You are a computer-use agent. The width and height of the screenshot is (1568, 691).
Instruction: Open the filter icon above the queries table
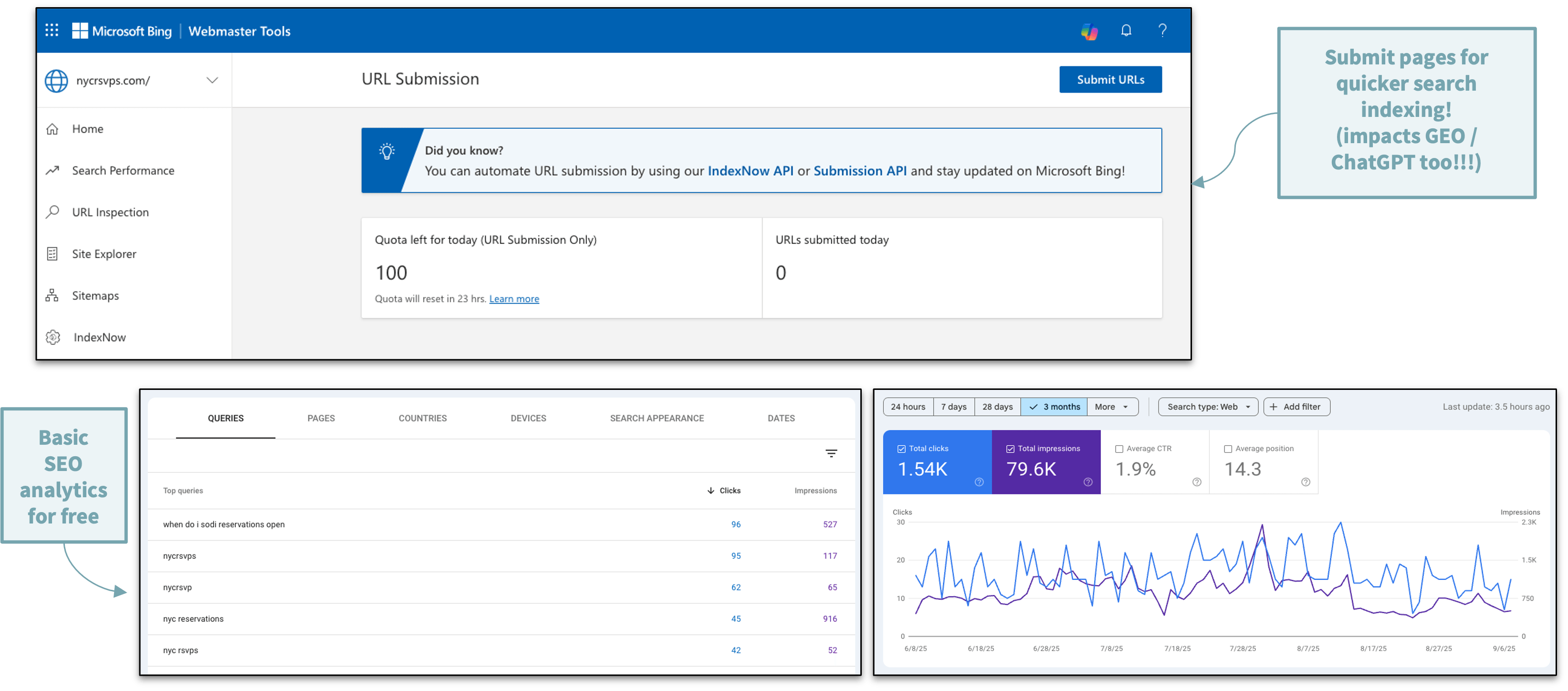pyautogui.click(x=831, y=453)
